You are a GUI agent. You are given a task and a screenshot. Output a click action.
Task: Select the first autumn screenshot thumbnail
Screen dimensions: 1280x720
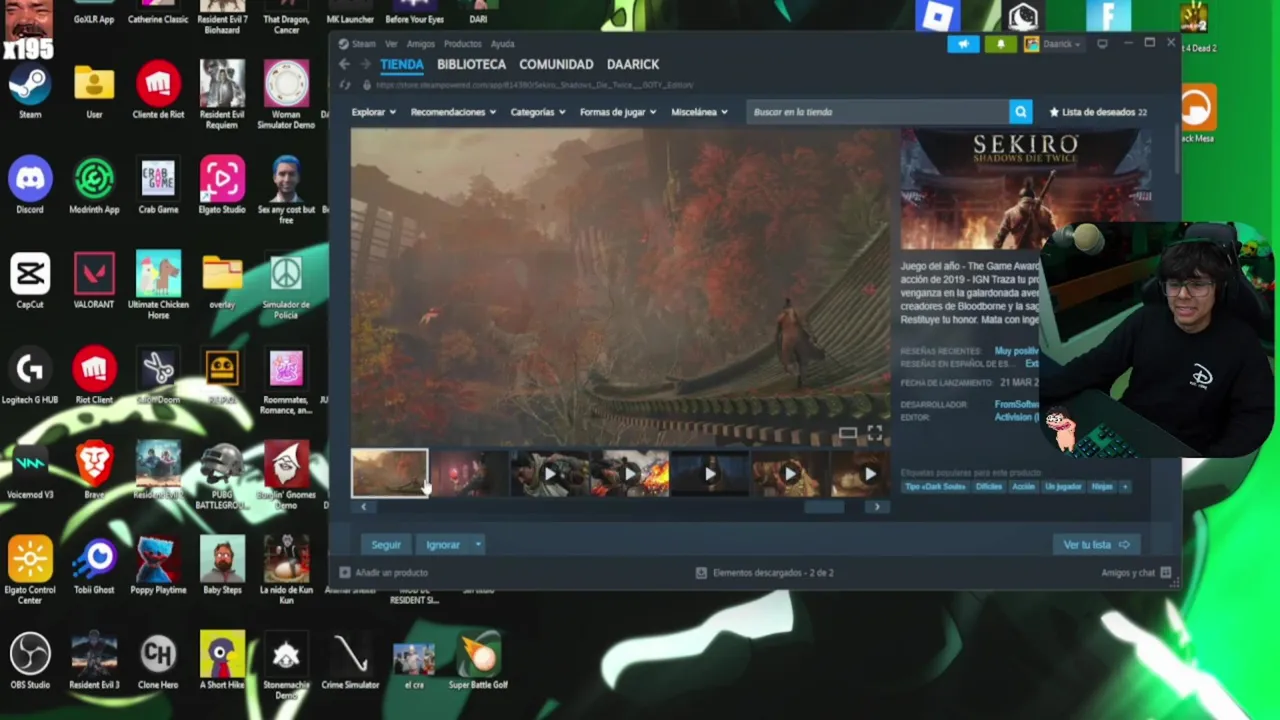(x=389, y=473)
